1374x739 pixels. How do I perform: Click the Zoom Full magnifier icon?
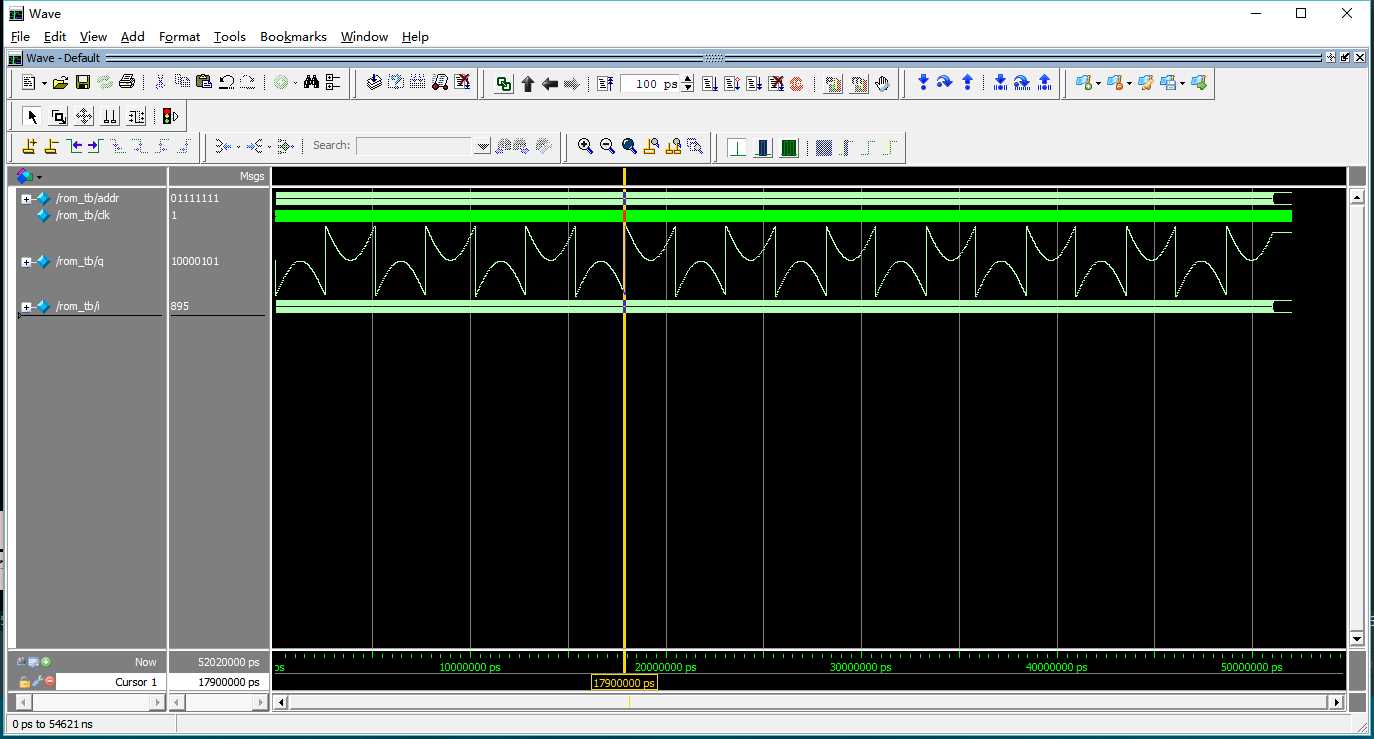pyautogui.click(x=629, y=146)
